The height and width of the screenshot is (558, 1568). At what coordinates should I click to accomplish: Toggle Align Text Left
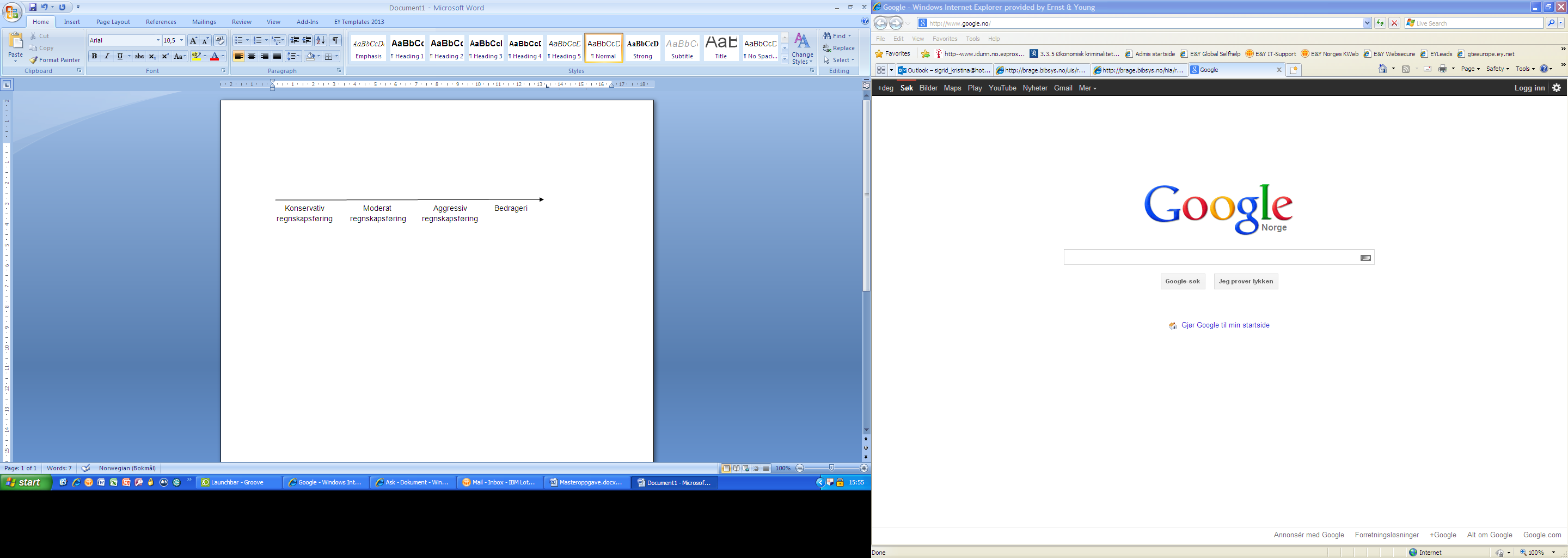coord(238,56)
